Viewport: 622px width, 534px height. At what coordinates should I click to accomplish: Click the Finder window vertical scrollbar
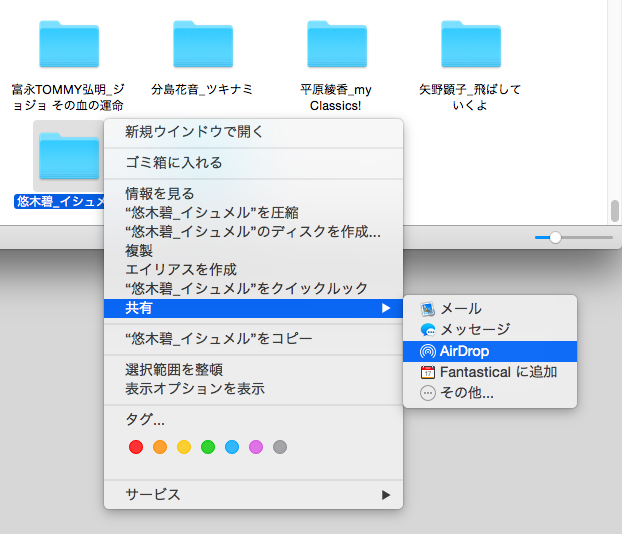[x=615, y=212]
